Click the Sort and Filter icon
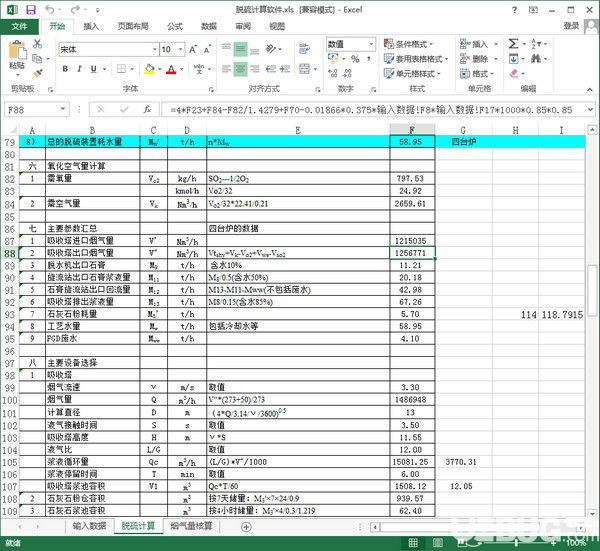The image size is (600, 551). point(535,44)
